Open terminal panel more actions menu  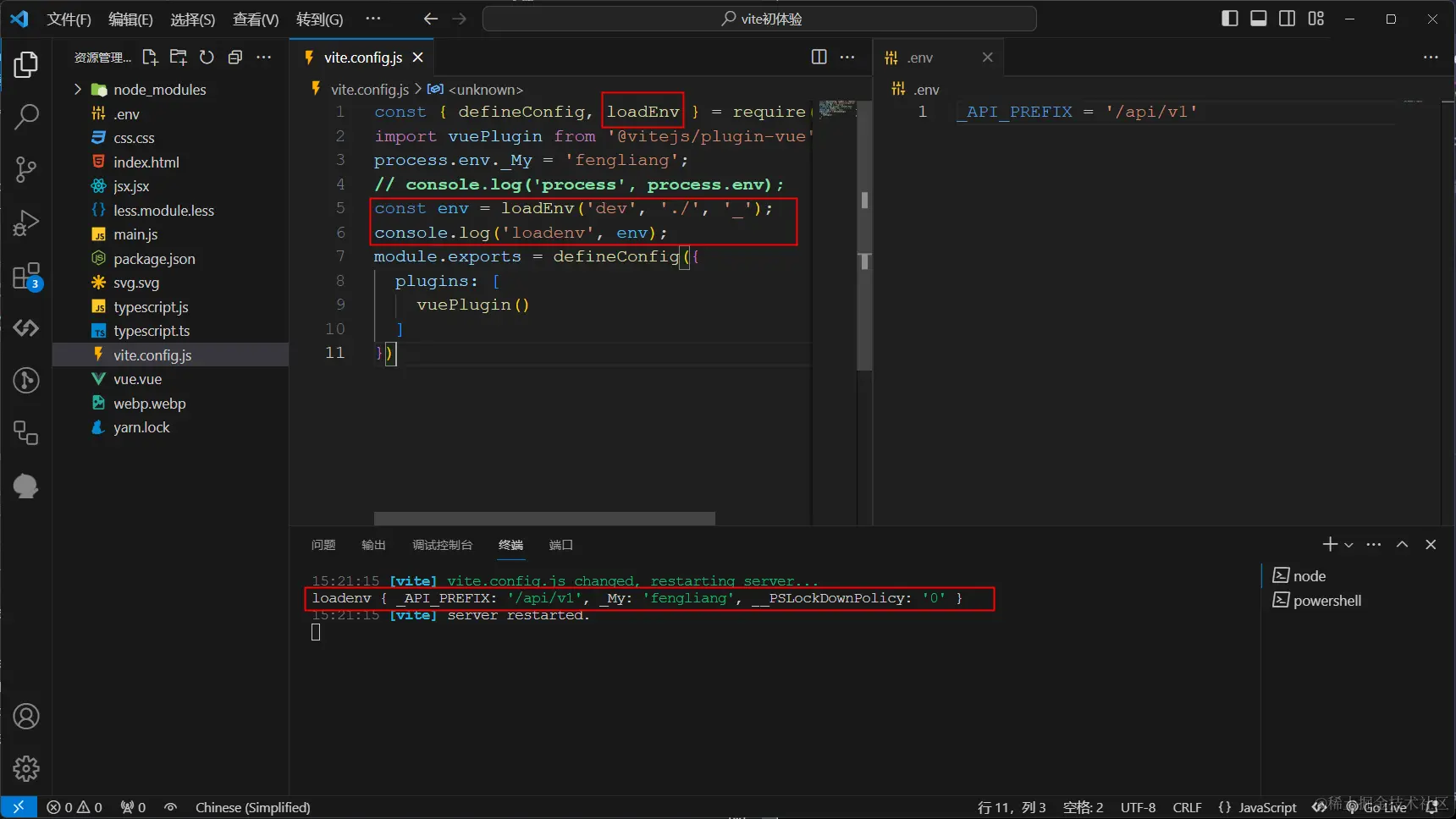pyautogui.click(x=1374, y=544)
